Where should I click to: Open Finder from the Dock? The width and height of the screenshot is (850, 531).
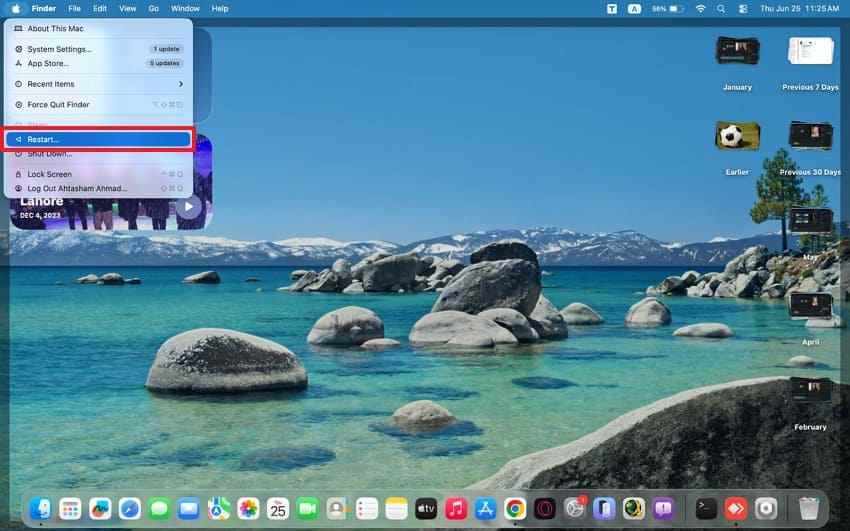[41, 509]
